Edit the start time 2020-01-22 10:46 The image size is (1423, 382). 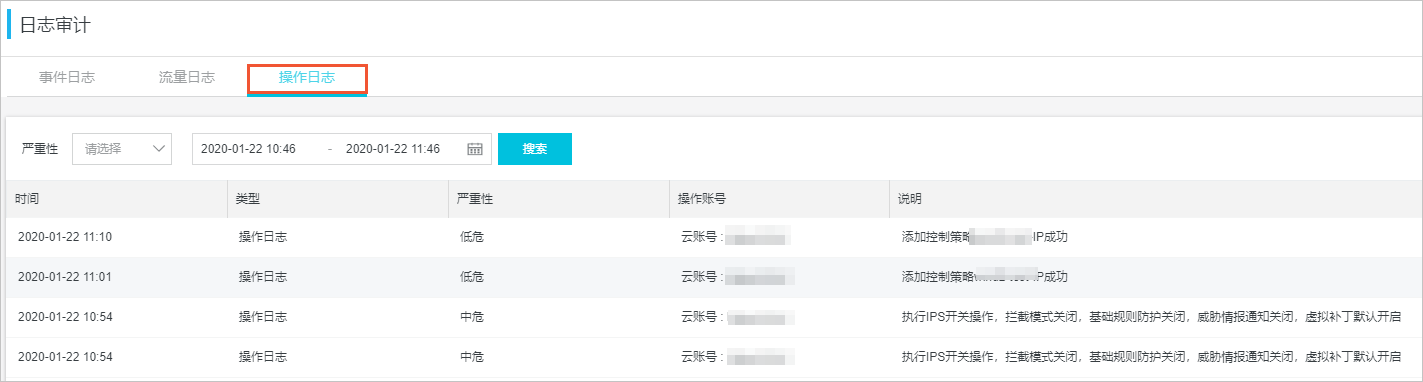248,148
